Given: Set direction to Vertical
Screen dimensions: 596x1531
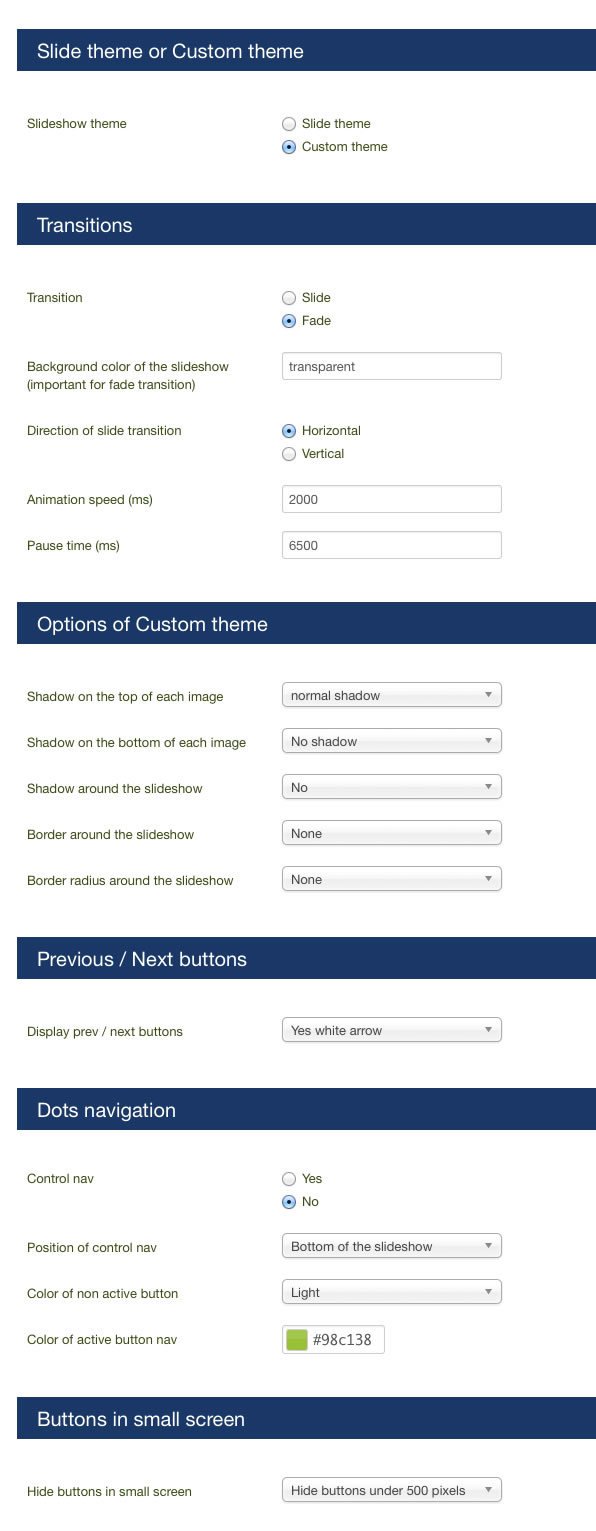Looking at the screenshot, I should (x=289, y=454).
